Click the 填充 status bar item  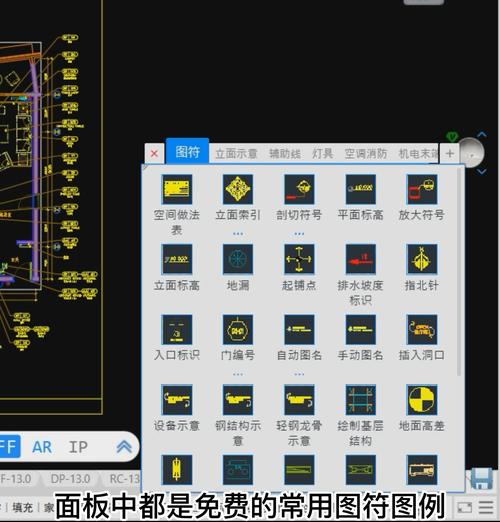coord(22,507)
